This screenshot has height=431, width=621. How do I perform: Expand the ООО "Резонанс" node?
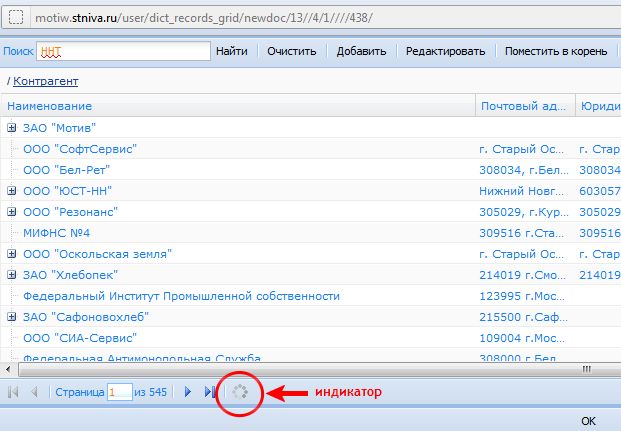pos(12,212)
